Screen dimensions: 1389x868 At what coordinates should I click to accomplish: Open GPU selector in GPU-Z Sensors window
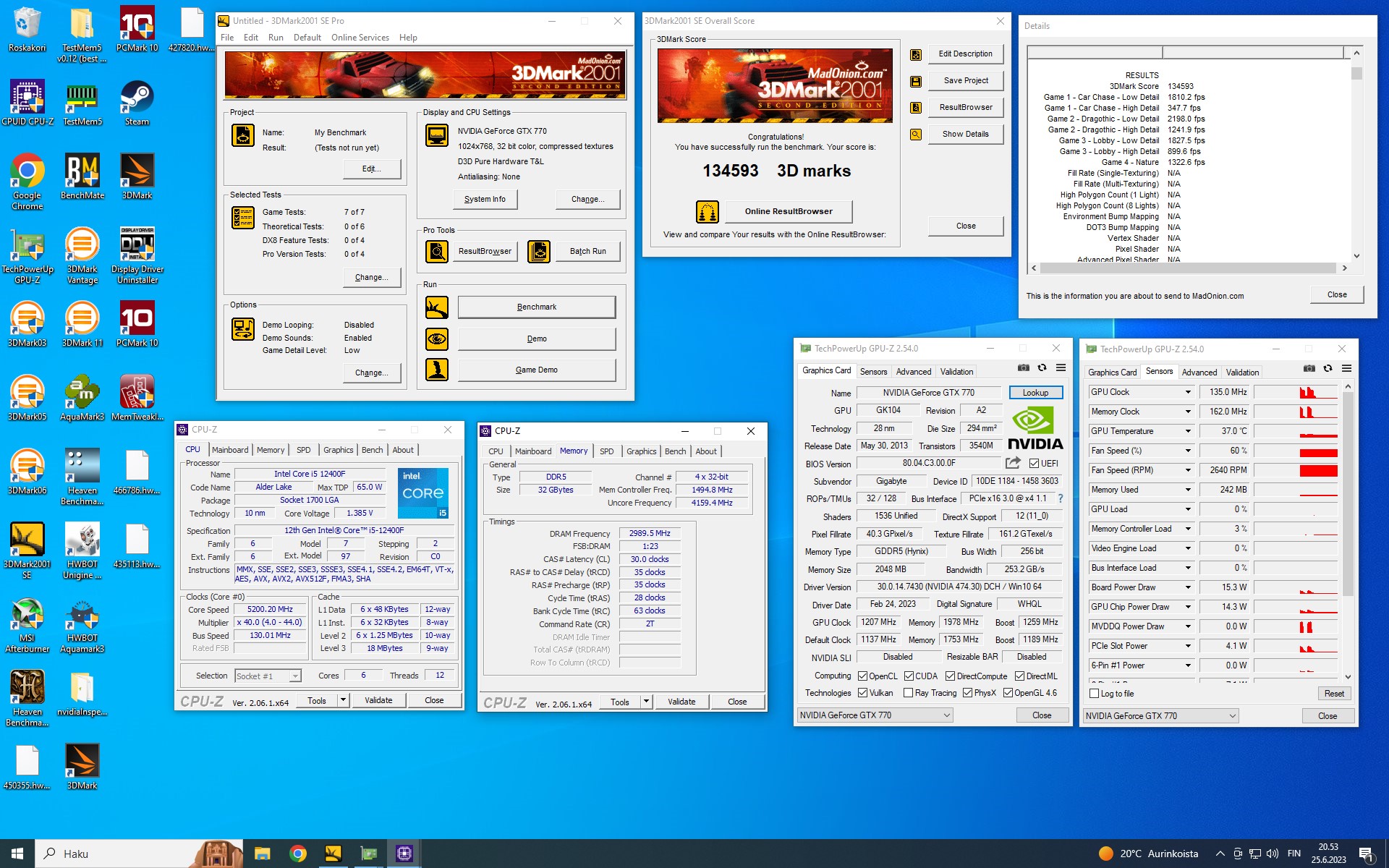coord(1160,716)
